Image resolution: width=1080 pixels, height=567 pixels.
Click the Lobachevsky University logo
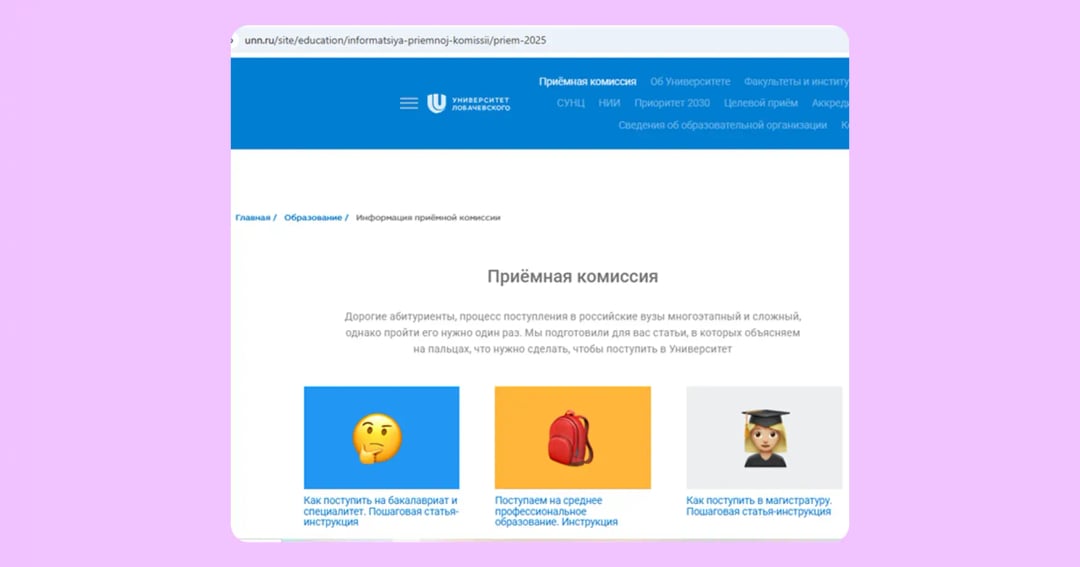coord(468,103)
